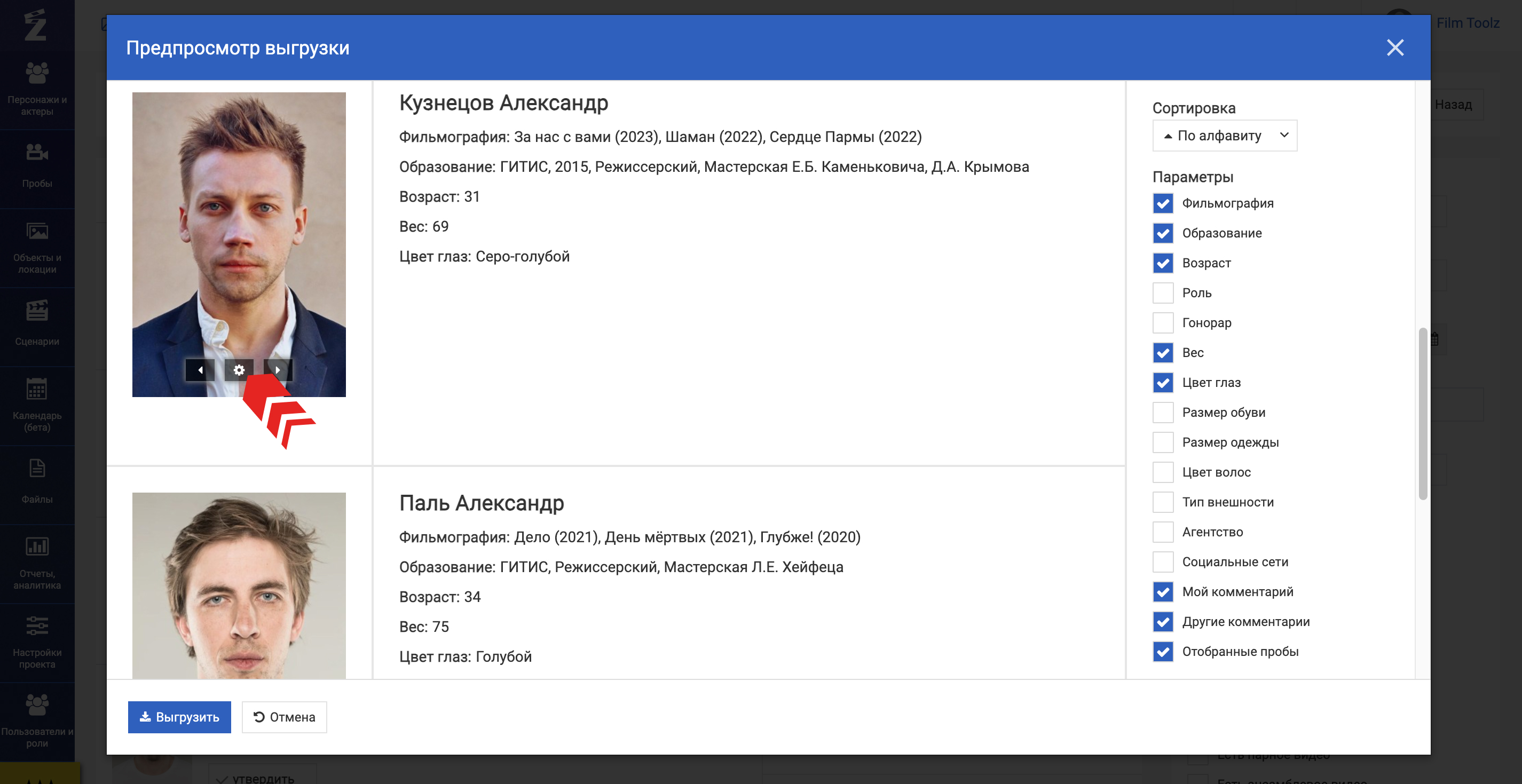Enable the Цвет волос parameter

[x=1163, y=472]
